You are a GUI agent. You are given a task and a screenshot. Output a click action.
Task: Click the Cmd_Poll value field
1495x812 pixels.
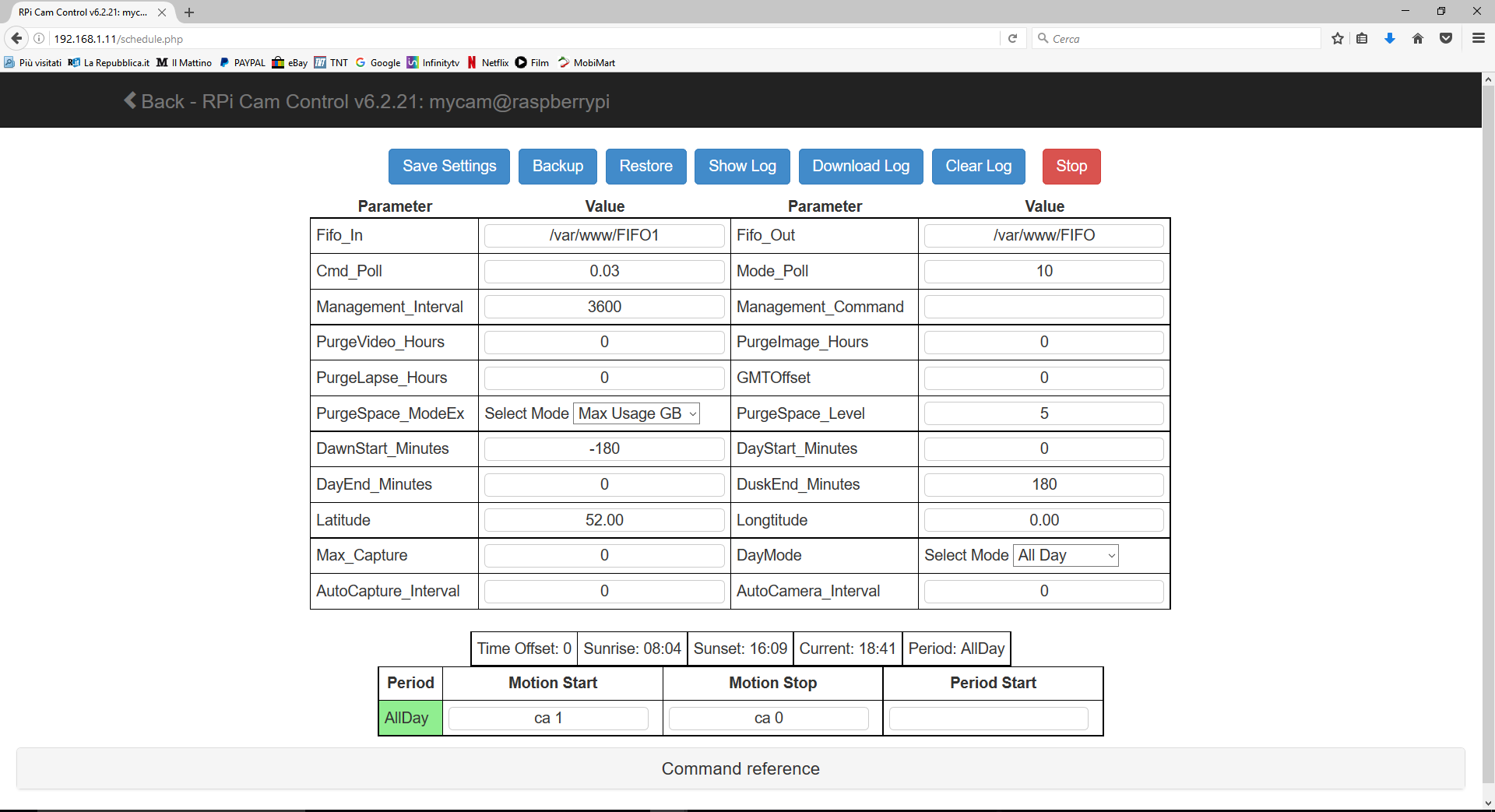tap(604, 272)
